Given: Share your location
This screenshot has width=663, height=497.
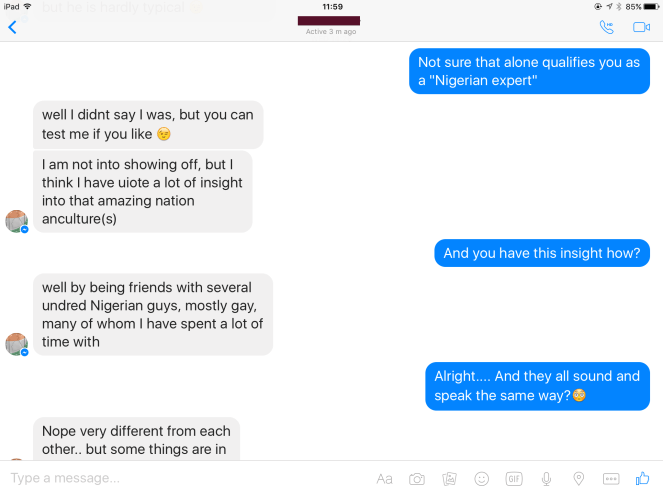Looking at the screenshot, I should coord(578,478).
